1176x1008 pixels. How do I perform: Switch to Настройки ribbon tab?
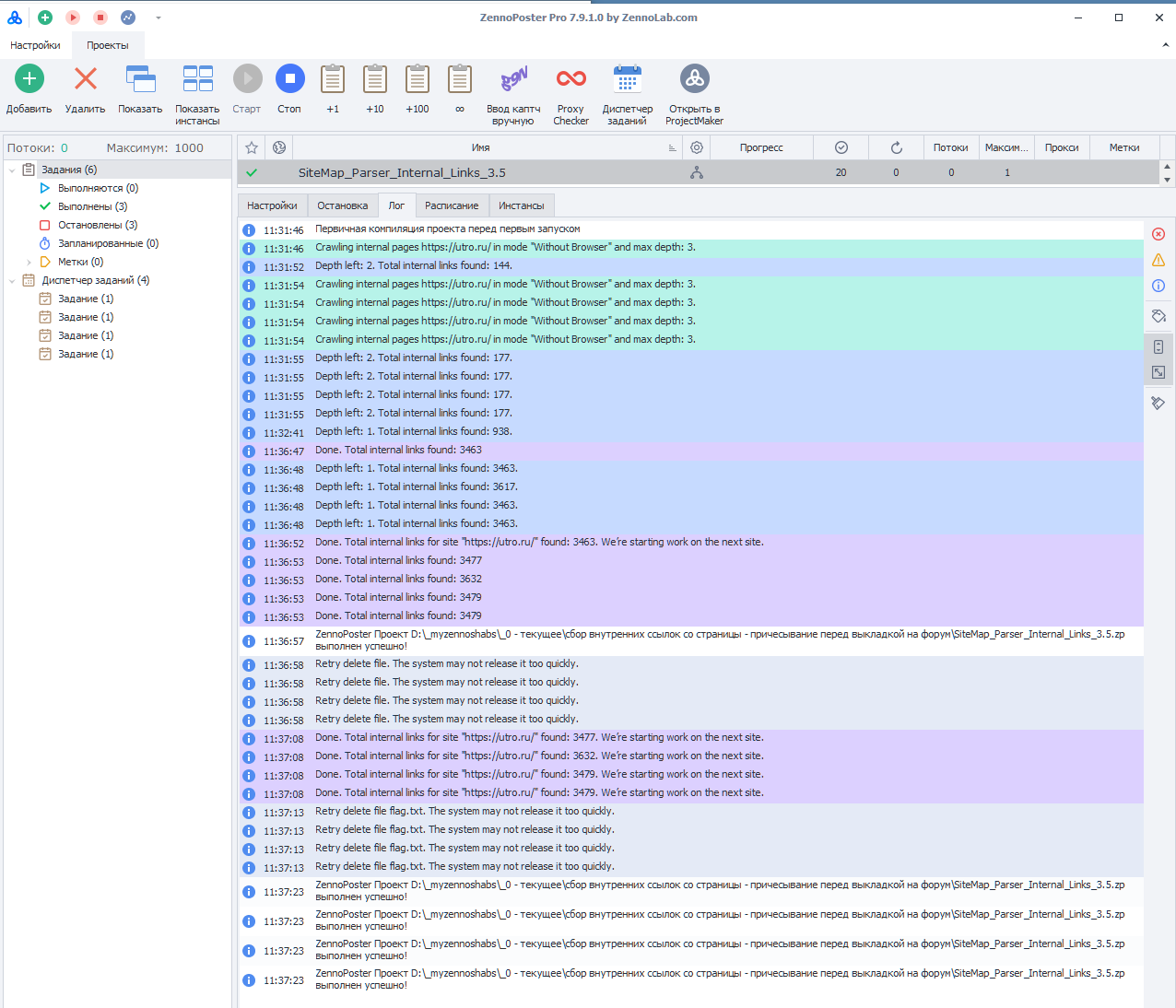tap(36, 45)
